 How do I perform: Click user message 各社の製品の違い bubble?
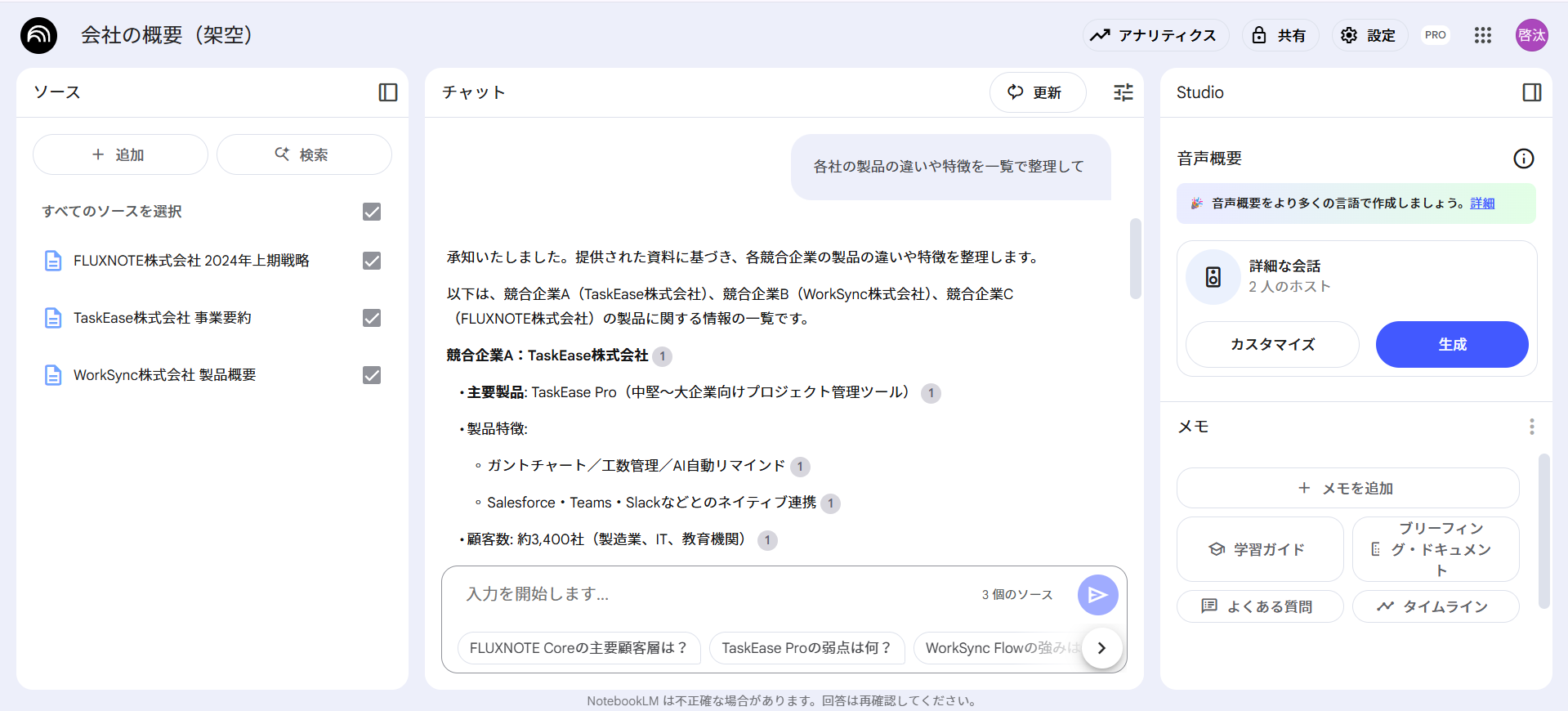pos(950,167)
